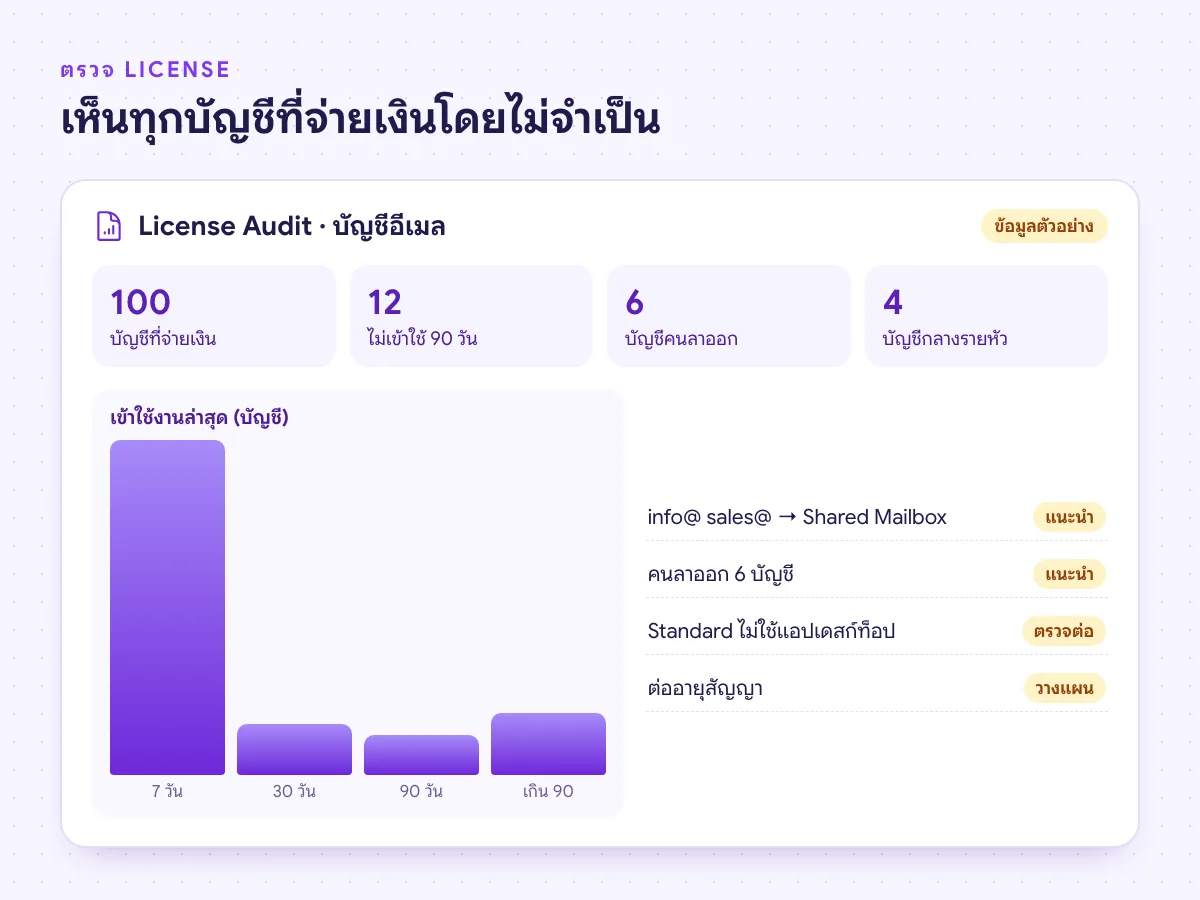Click the 7 วัน bar in chart
This screenshot has height=900, width=1200.
coord(167,607)
